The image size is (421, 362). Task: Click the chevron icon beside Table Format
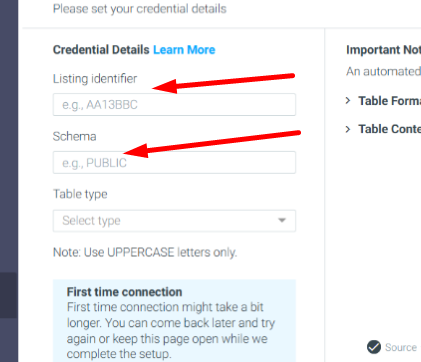(x=348, y=101)
